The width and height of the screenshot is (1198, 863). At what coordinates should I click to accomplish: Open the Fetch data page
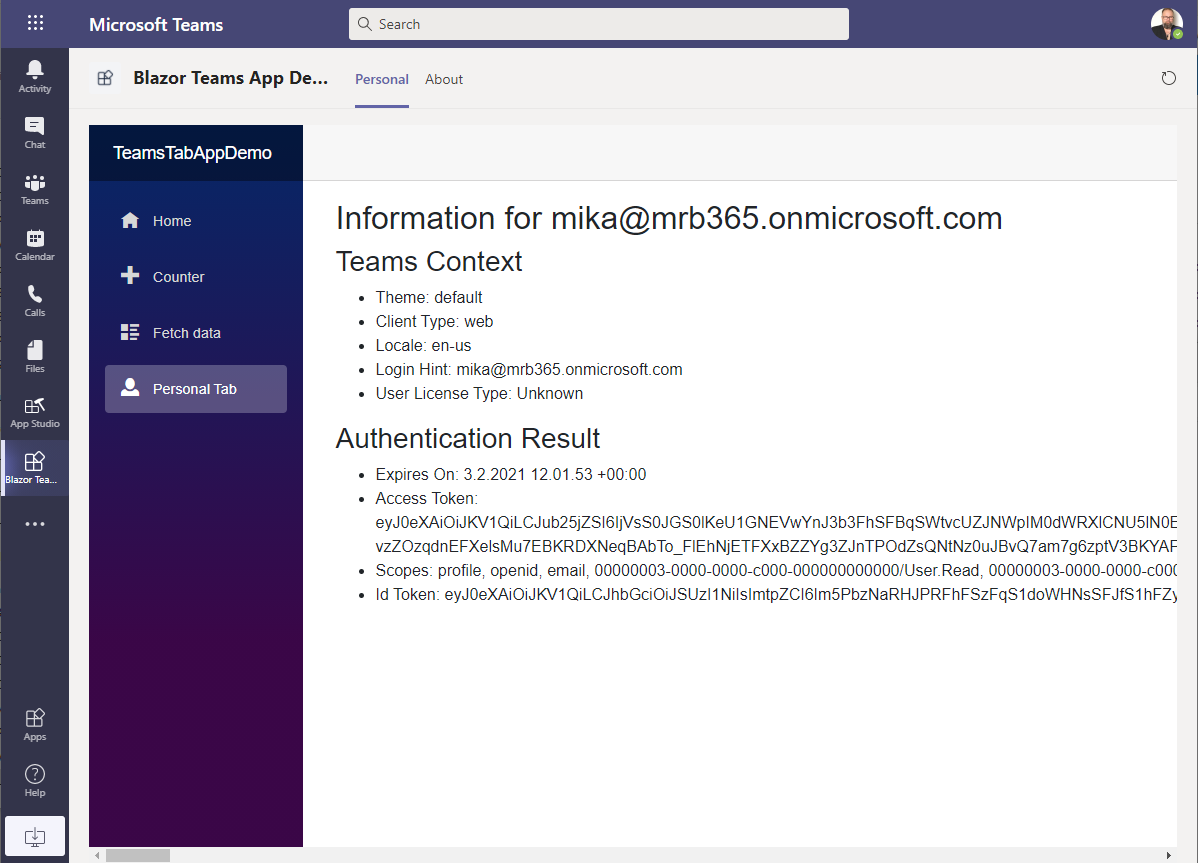(x=196, y=333)
